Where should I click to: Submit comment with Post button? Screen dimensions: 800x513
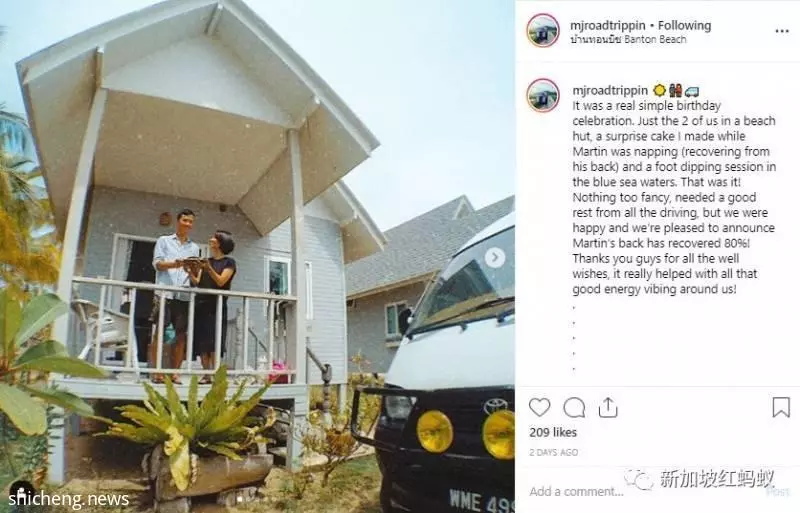click(777, 491)
